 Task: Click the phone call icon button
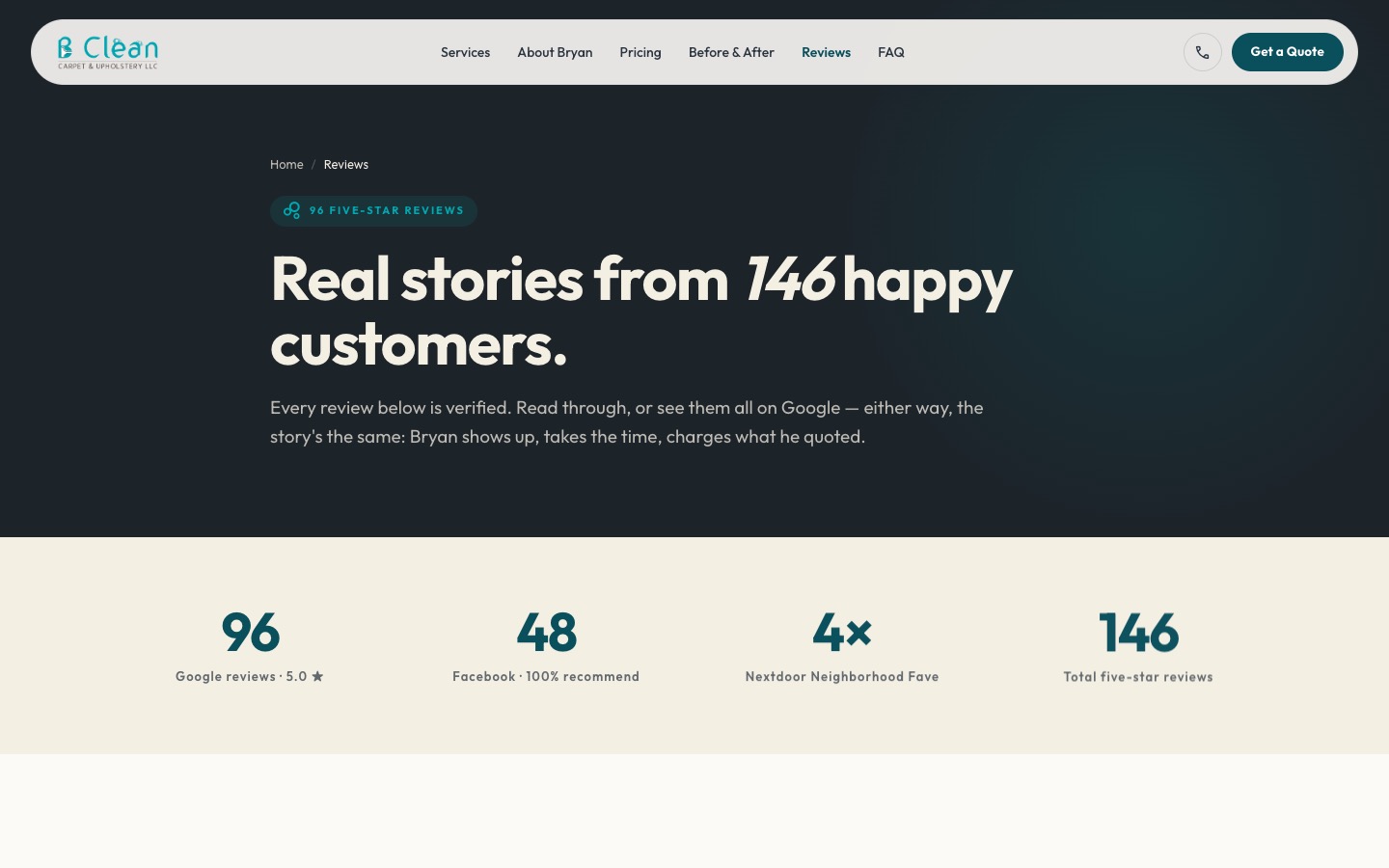pos(1202,52)
